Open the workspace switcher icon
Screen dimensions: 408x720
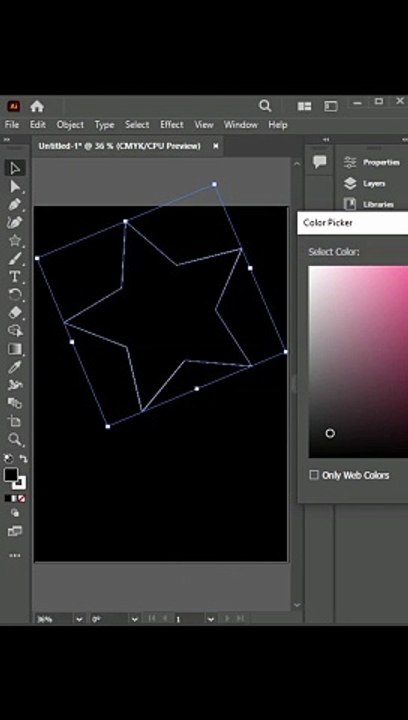tap(331, 107)
